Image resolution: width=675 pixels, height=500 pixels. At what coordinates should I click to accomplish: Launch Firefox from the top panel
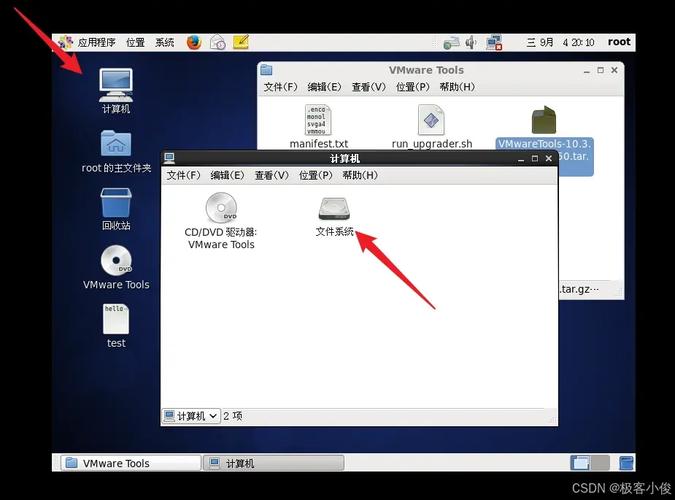pos(194,42)
